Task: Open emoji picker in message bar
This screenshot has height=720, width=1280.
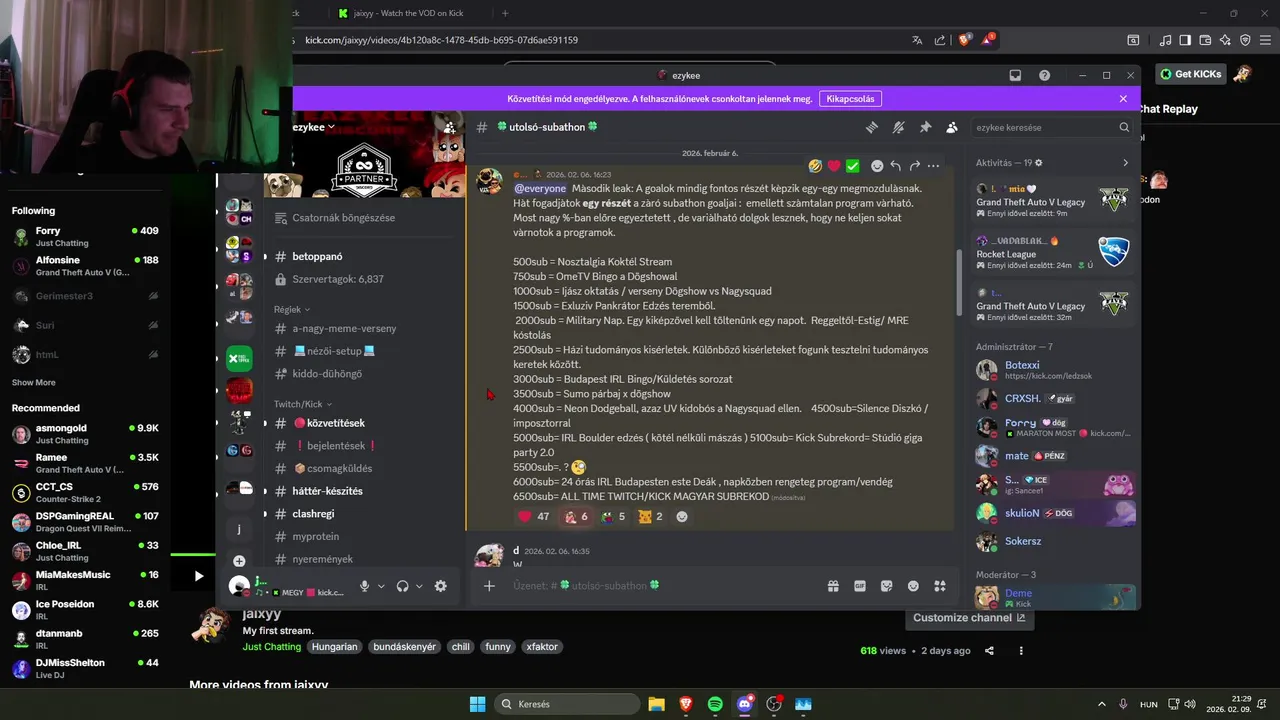Action: [913, 586]
